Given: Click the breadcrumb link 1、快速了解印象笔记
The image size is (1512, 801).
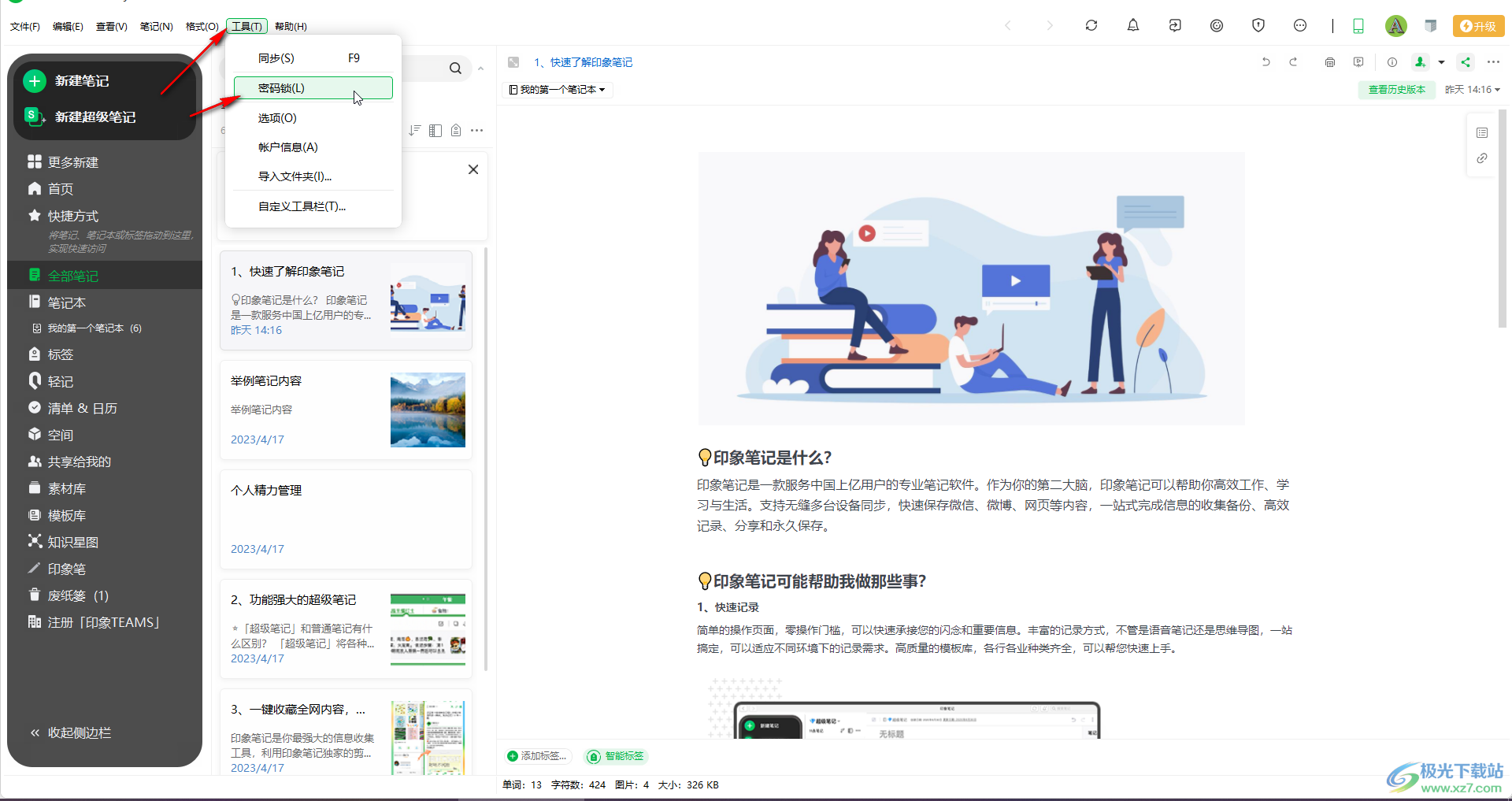Looking at the screenshot, I should tap(584, 62).
